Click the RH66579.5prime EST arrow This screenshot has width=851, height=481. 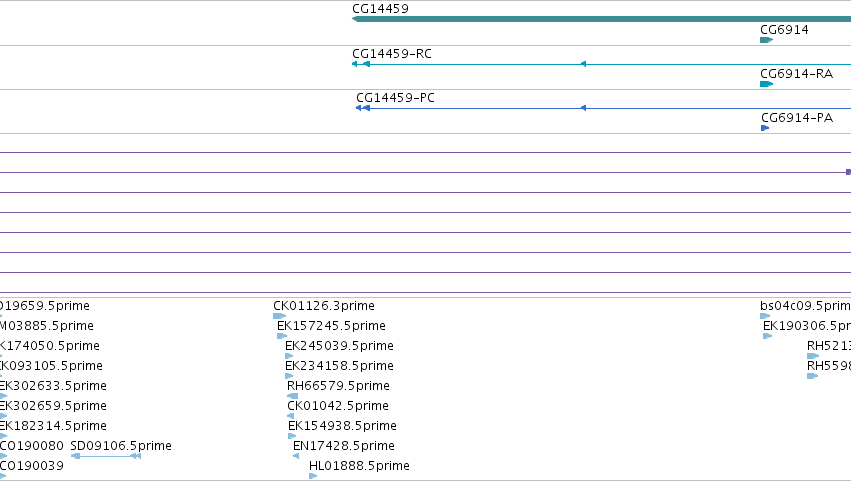pos(293,396)
